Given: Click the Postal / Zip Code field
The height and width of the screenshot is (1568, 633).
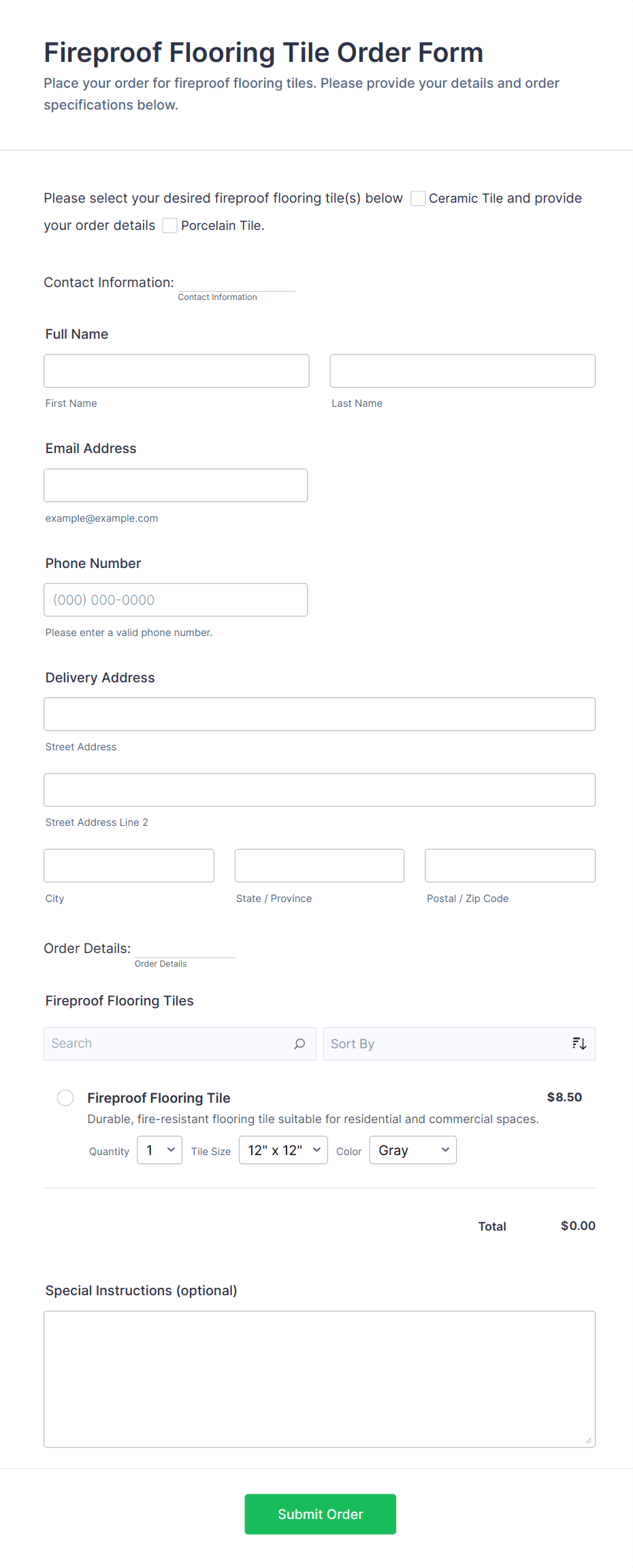Looking at the screenshot, I should point(510,865).
